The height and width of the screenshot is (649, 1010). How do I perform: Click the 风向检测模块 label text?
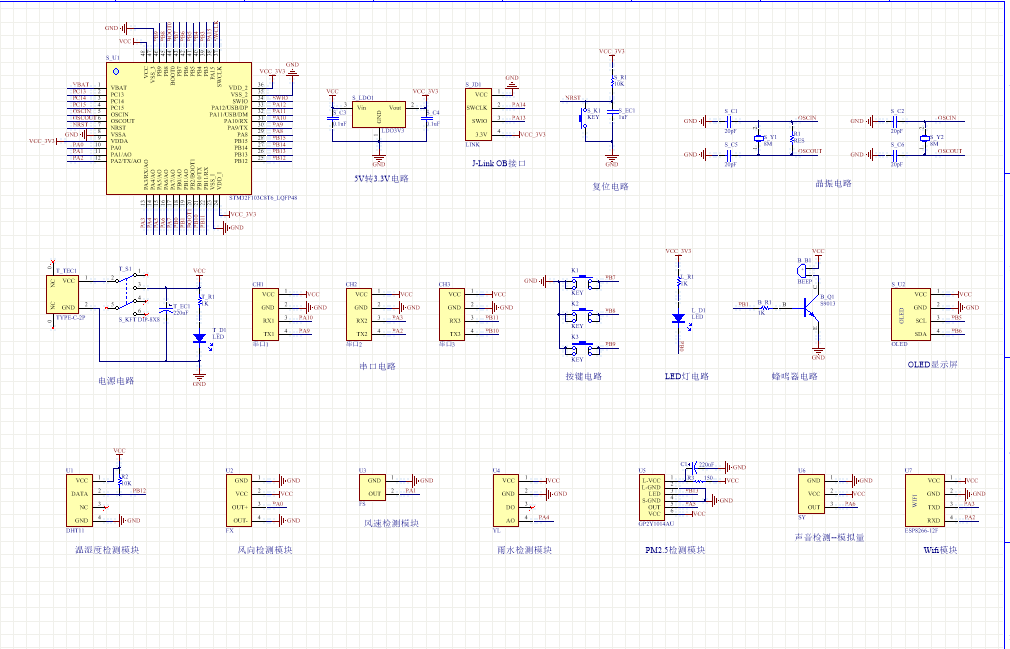(265, 550)
